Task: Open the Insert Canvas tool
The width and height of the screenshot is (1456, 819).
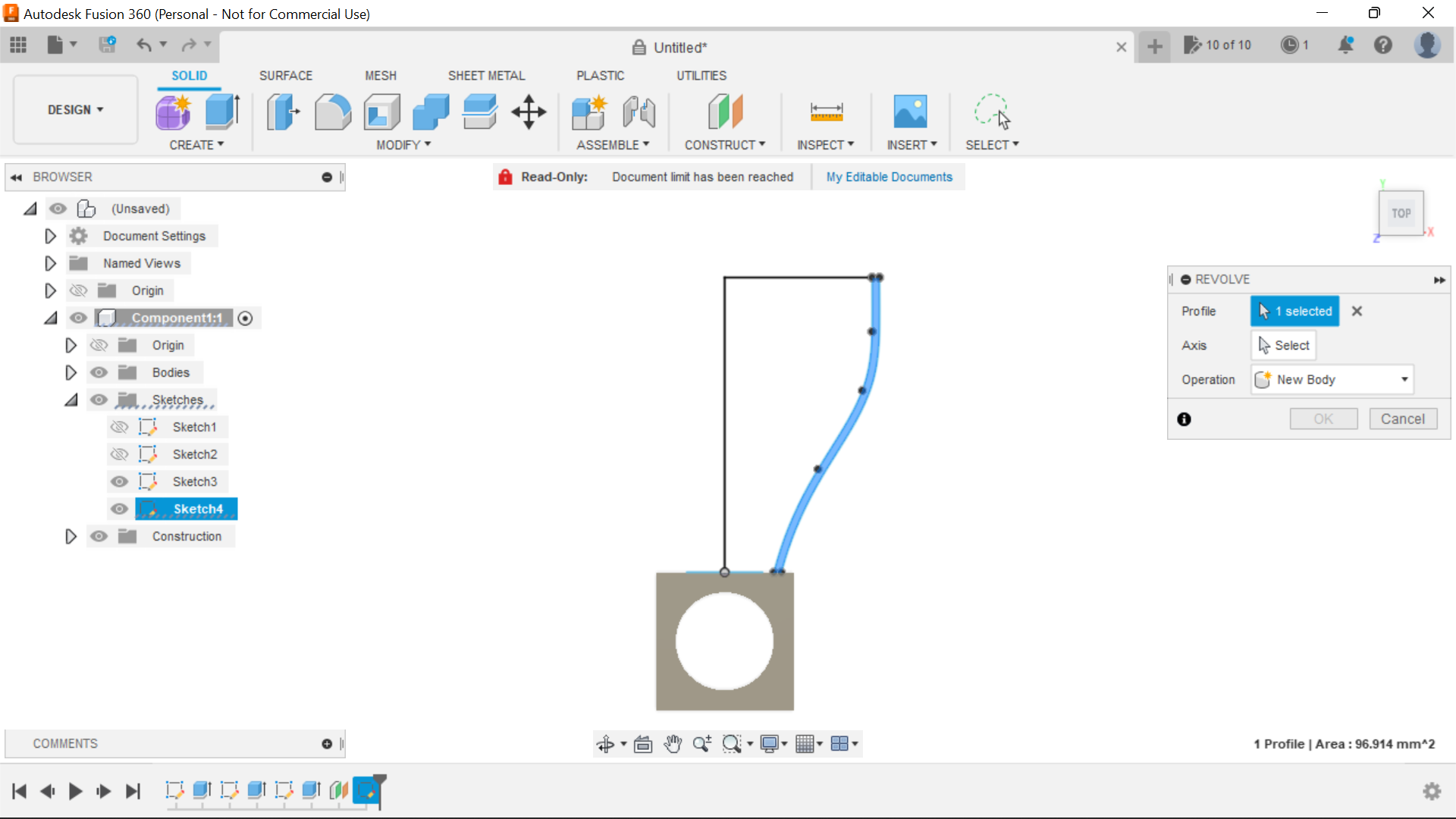Action: pyautogui.click(x=911, y=111)
